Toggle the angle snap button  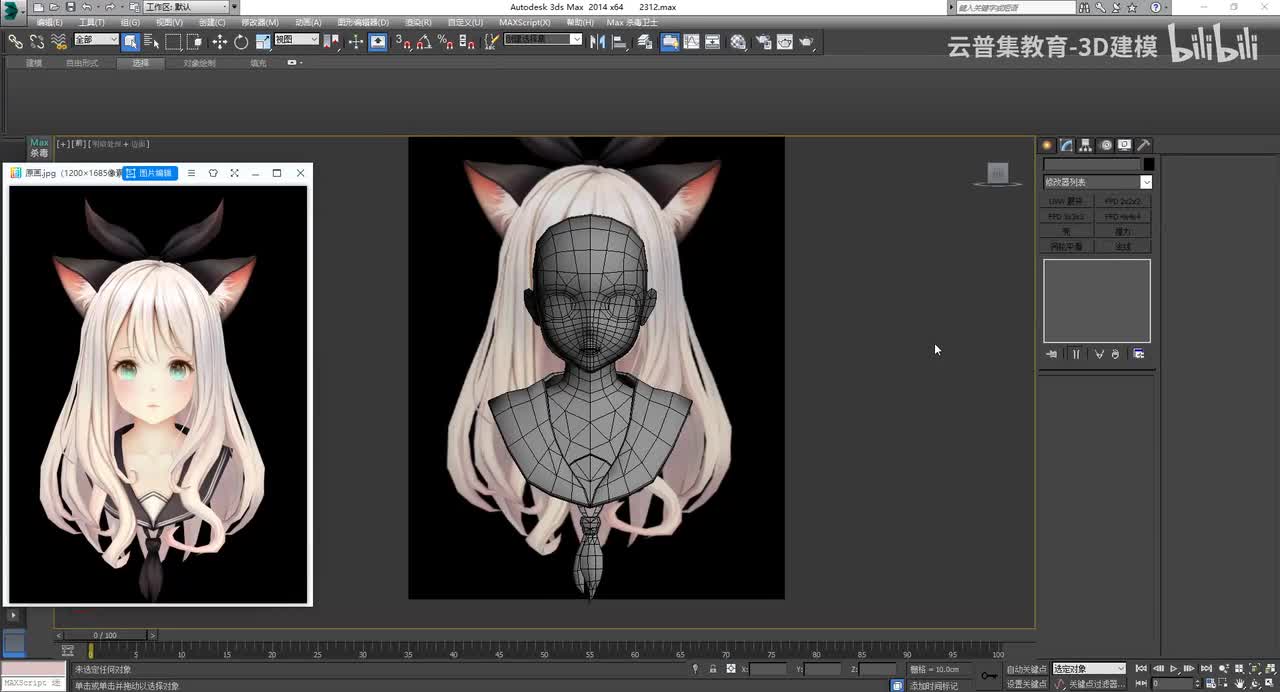click(423, 42)
